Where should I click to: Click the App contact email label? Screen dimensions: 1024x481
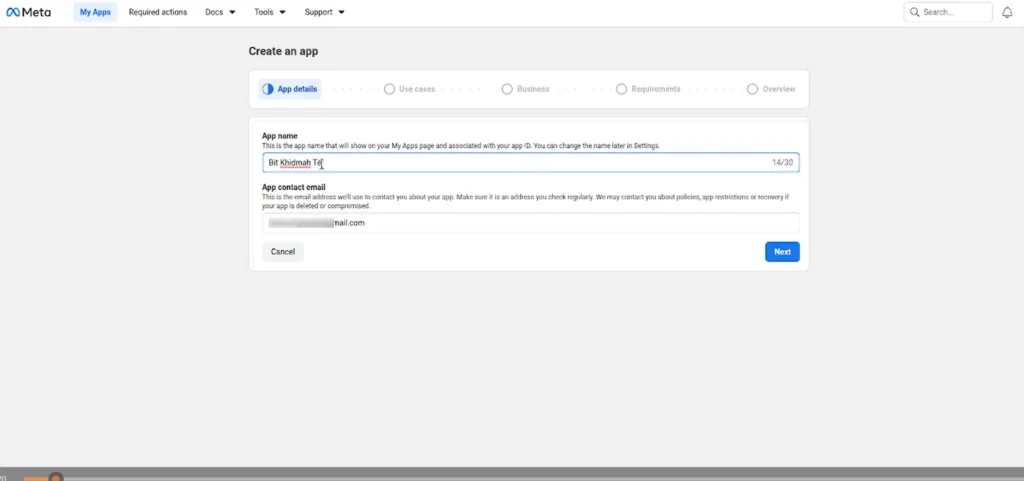[294, 187]
